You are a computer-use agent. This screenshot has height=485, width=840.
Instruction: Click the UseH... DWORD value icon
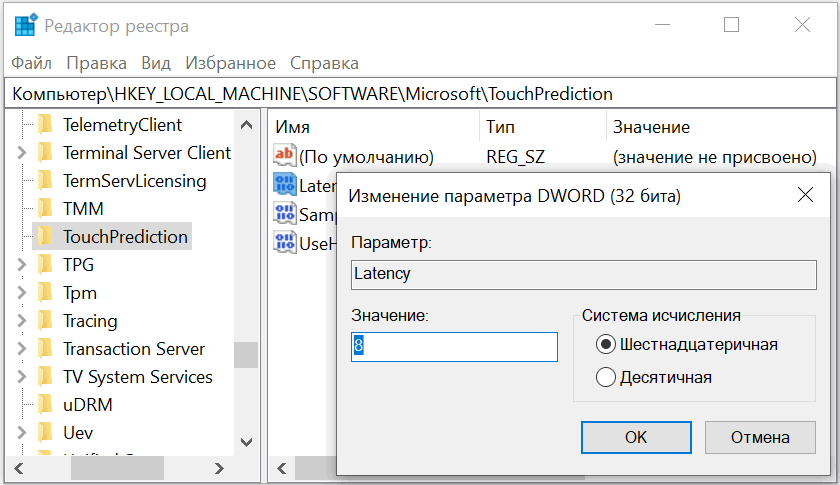284,242
